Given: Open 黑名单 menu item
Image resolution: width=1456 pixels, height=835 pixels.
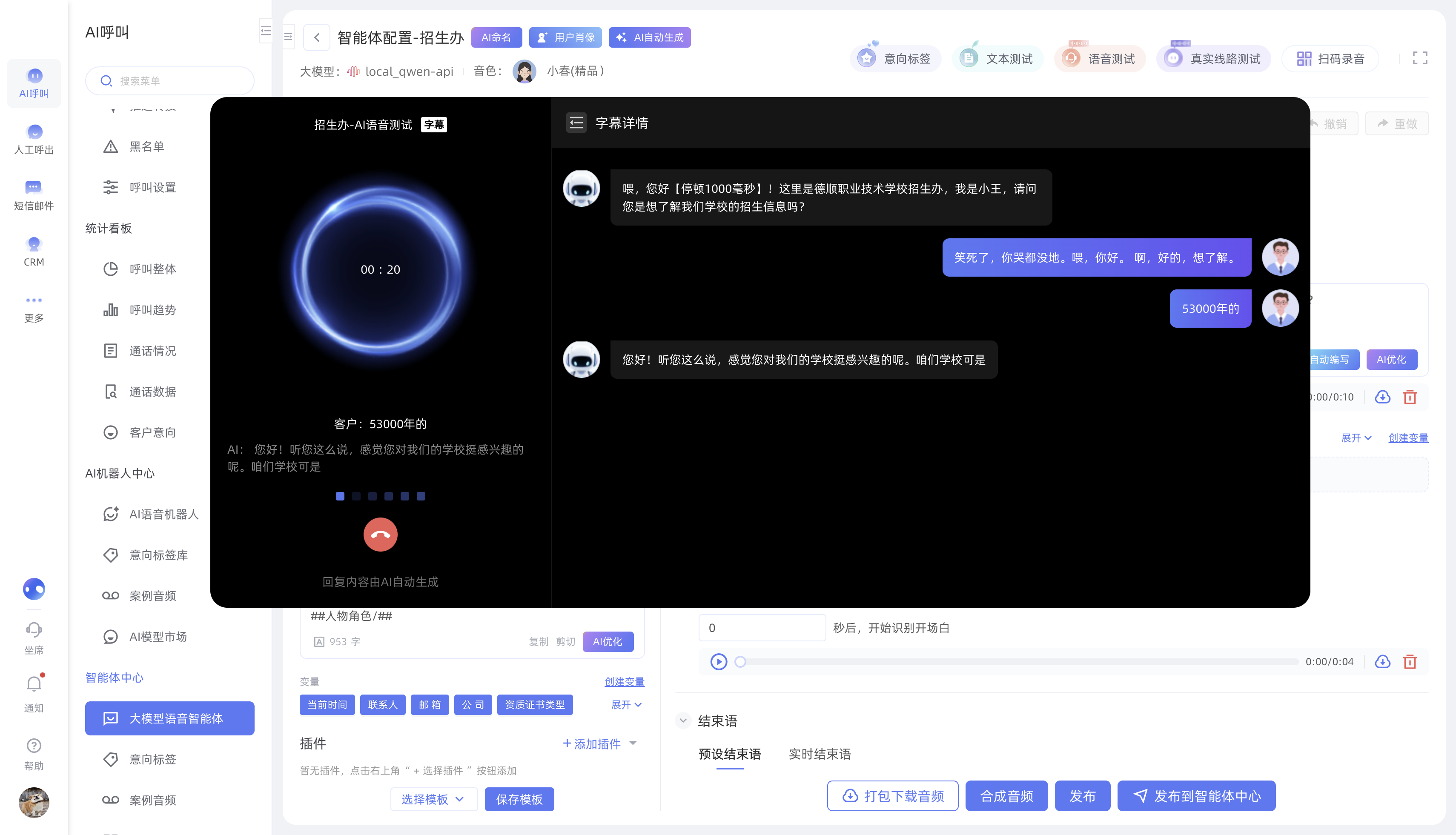Looking at the screenshot, I should (146, 147).
